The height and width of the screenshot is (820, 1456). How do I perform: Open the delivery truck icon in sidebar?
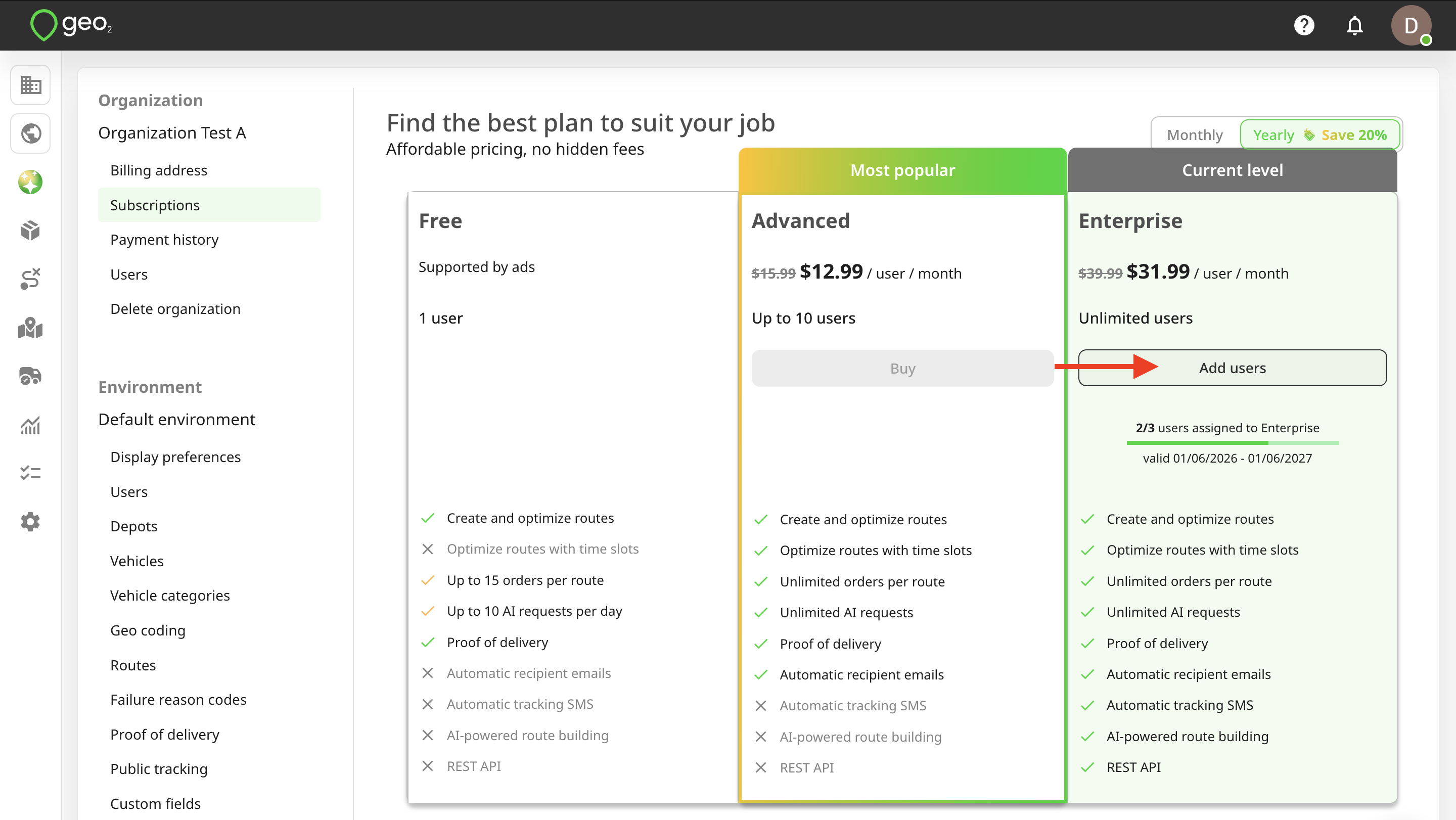pyautogui.click(x=30, y=376)
